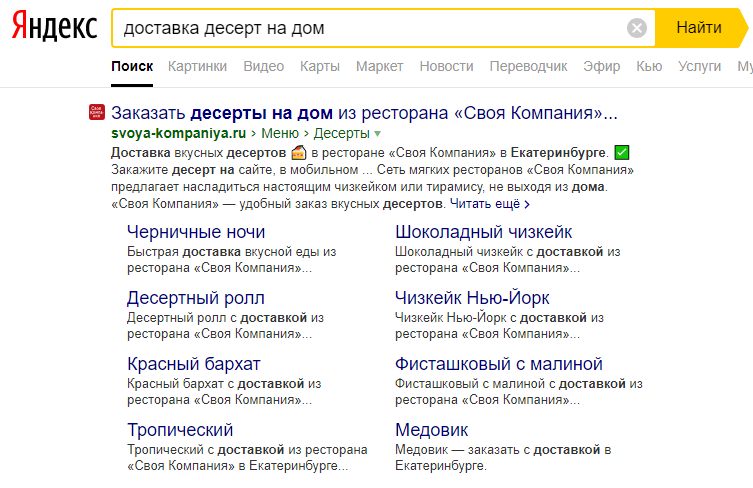Open the Черничные ночи sitelink
This screenshot has width=753, height=488.
[196, 232]
